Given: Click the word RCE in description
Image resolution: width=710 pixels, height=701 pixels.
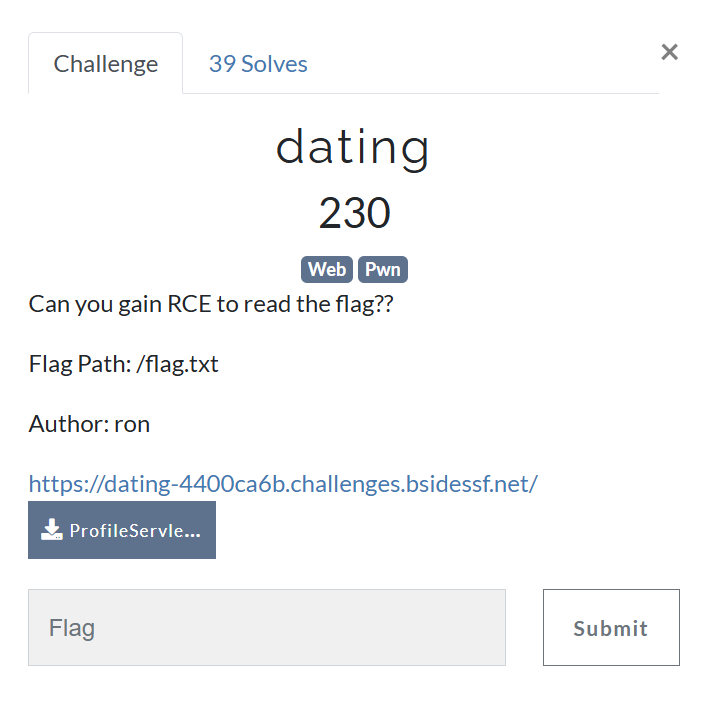Looking at the screenshot, I should point(189,303).
